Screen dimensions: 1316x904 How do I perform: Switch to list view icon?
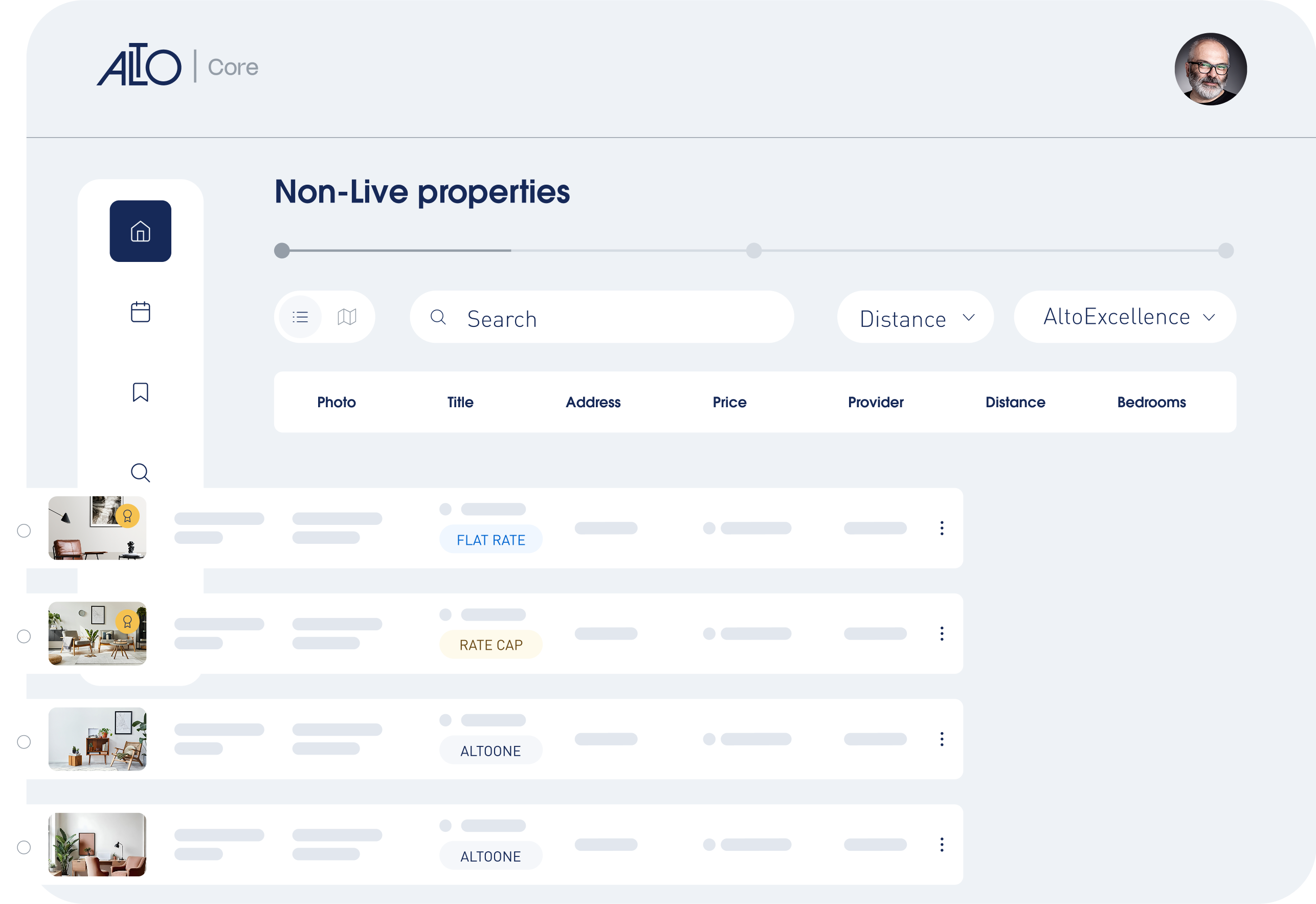[x=300, y=317]
